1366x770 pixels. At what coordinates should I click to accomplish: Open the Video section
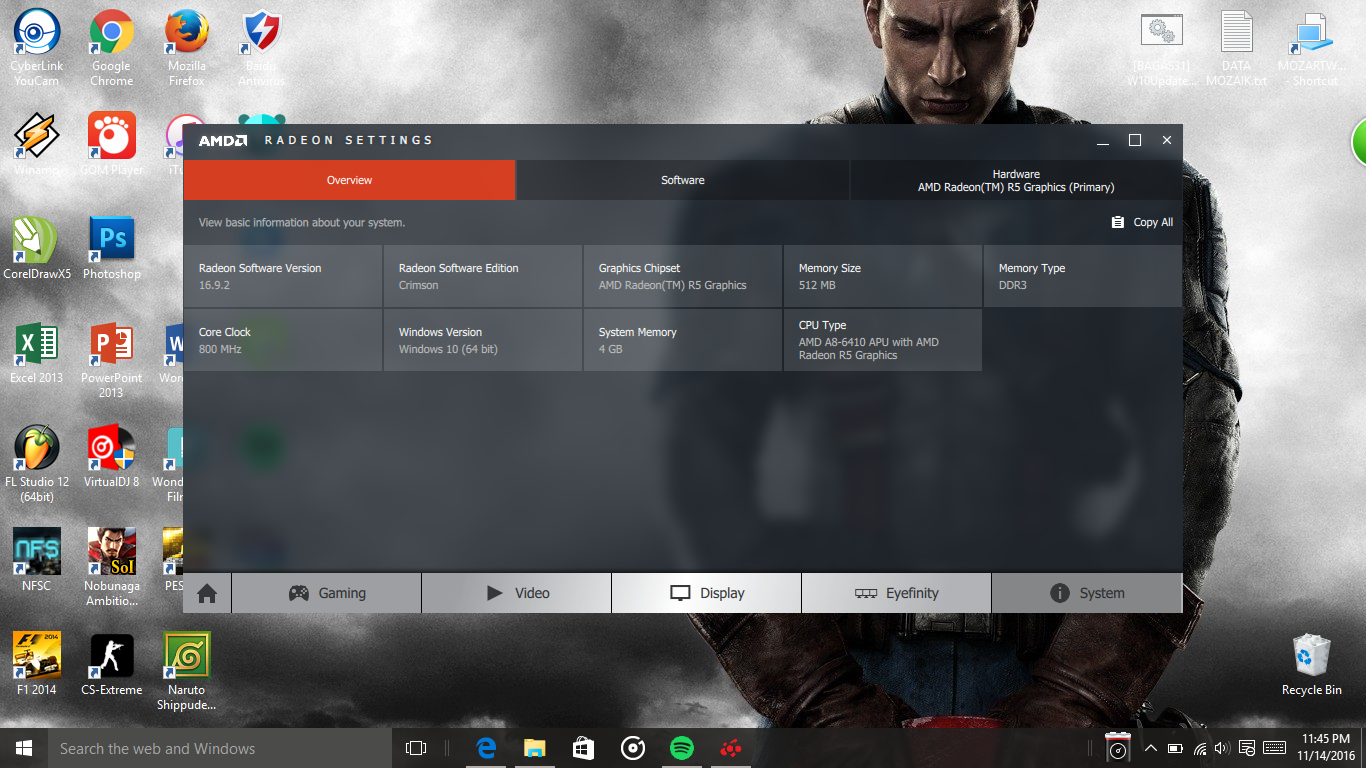point(517,593)
